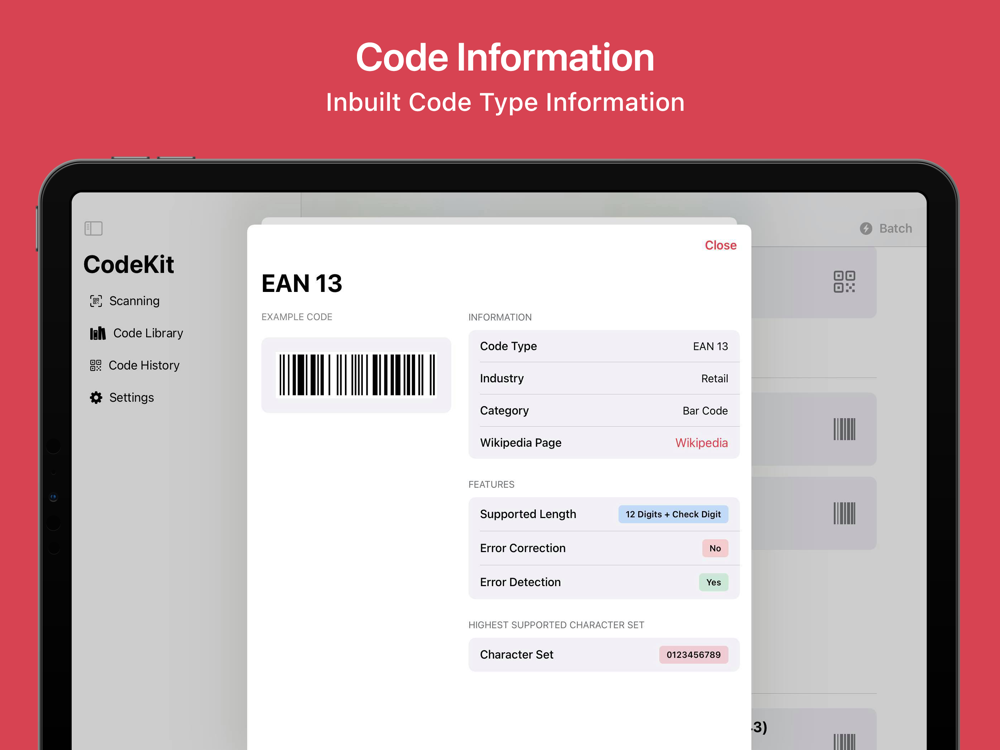The height and width of the screenshot is (750, 1000).
Task: Click the Character Set label
Action: (517, 655)
